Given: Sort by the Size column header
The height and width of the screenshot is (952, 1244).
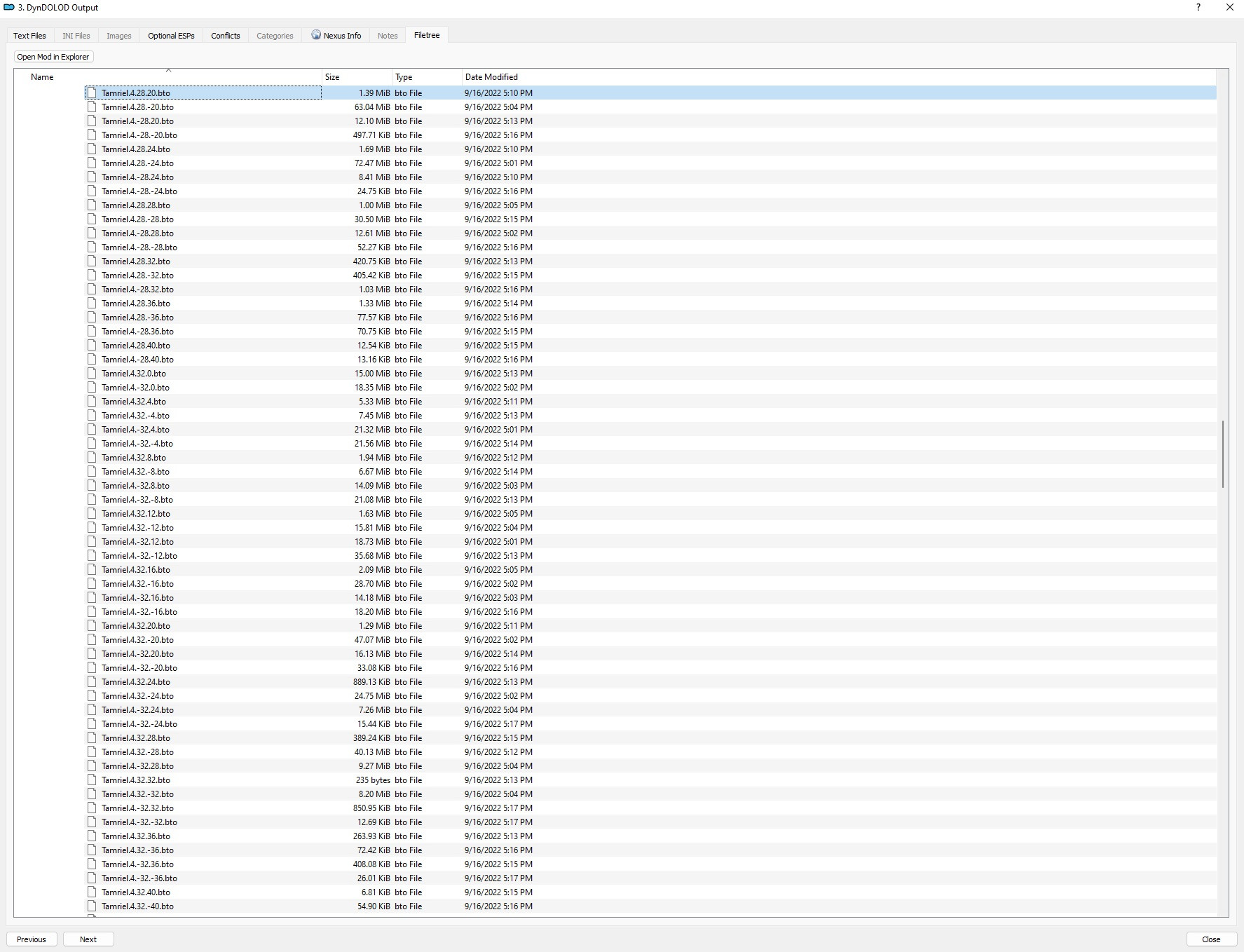Looking at the screenshot, I should (x=357, y=77).
